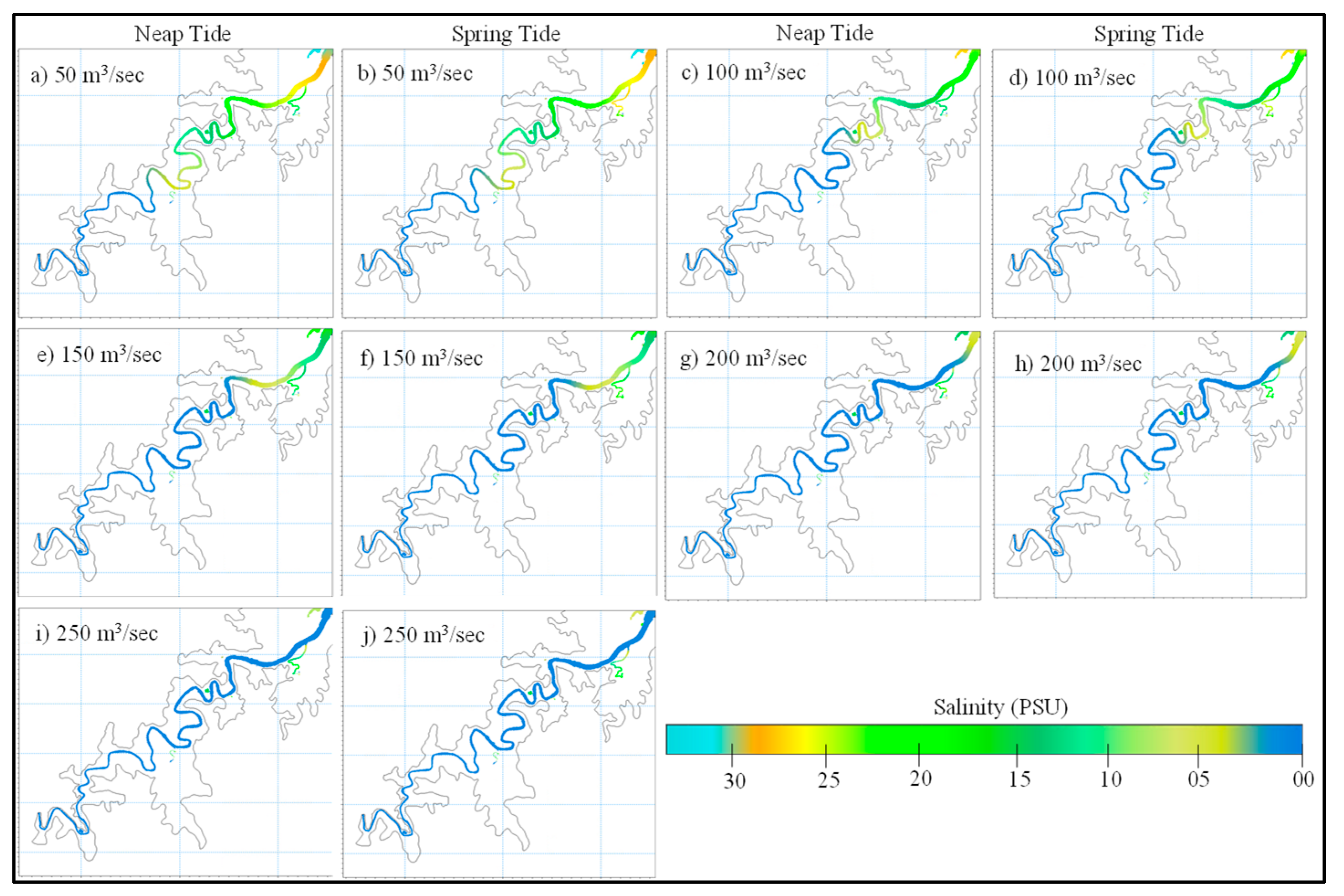Select panel d) 100 m³/sec map
This screenshot has width=1344, height=896.
(x=1149, y=183)
